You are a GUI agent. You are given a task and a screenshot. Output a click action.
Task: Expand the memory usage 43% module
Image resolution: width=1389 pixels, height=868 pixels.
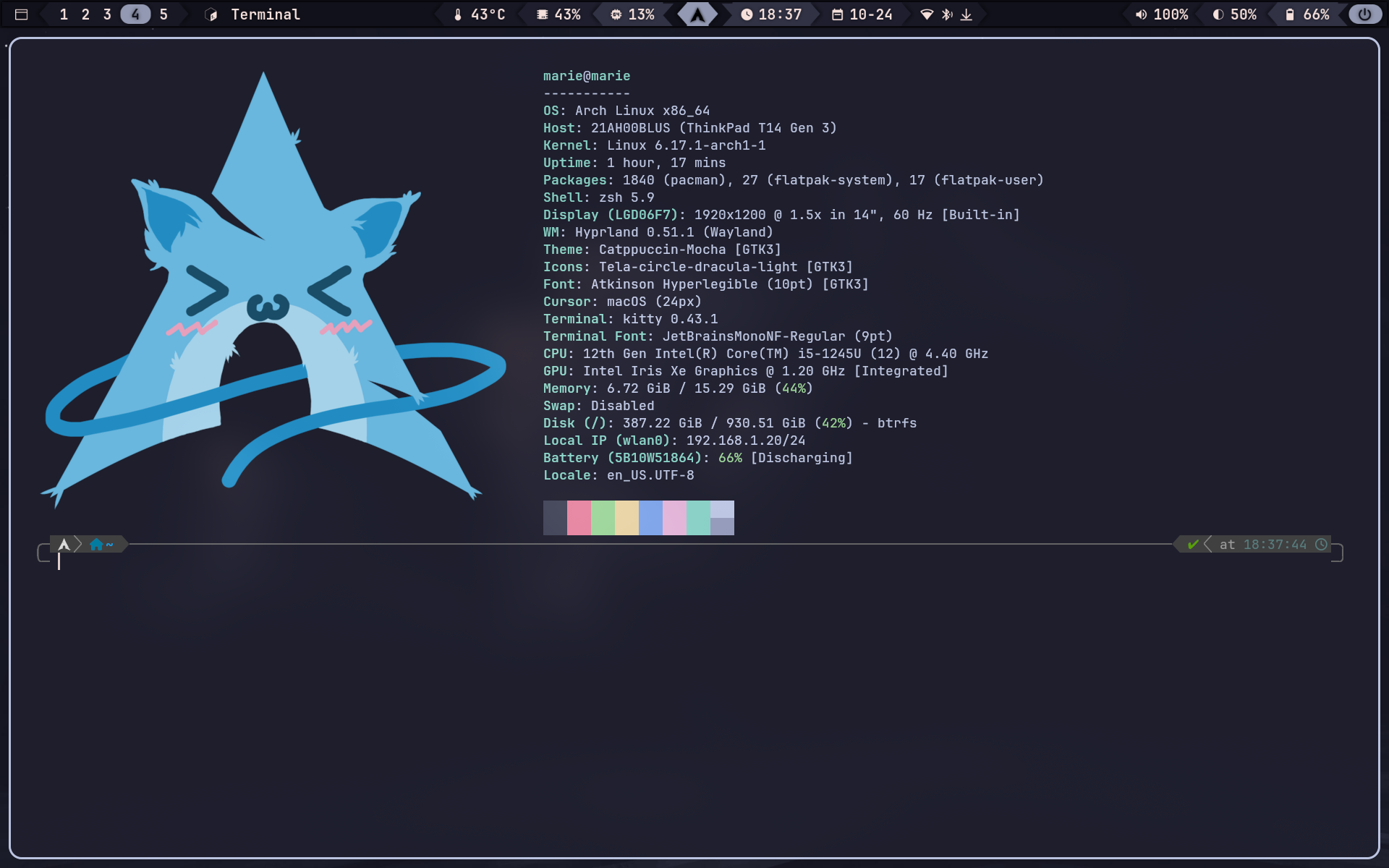click(557, 14)
